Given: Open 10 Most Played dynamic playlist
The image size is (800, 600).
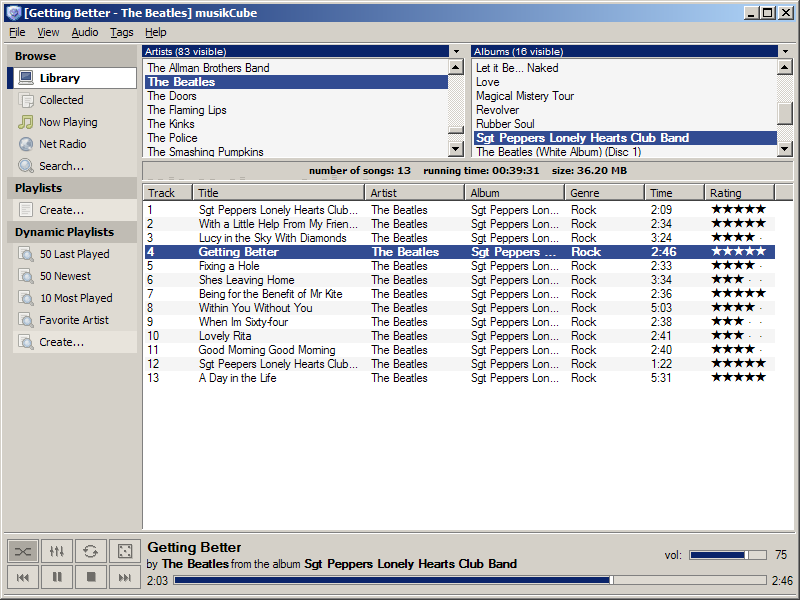Looking at the screenshot, I should [x=75, y=298].
